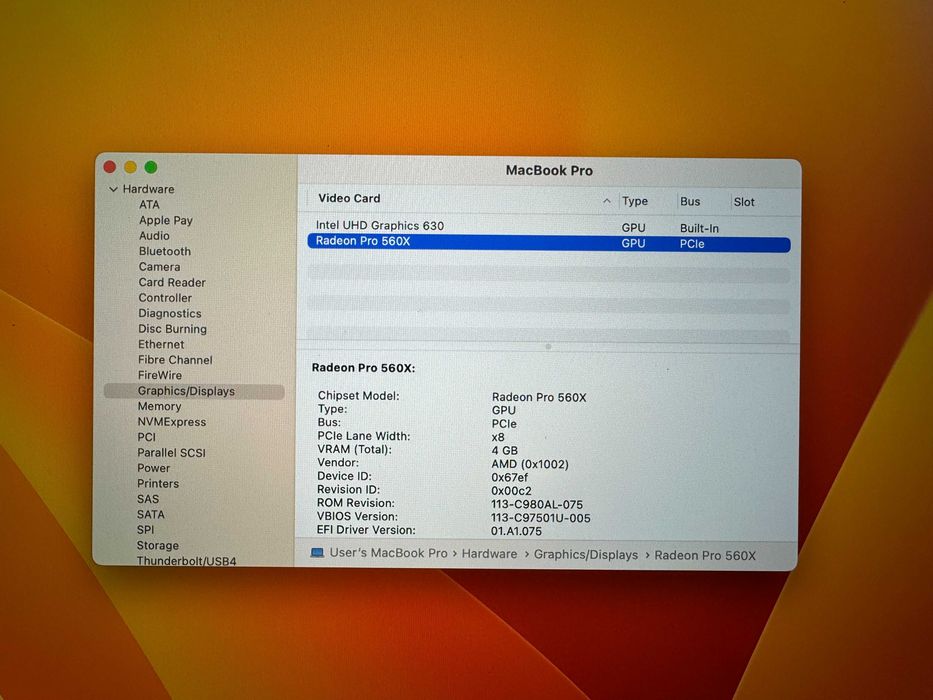
Task: Click Radeon Pro 560X in the path bar
Action: tap(705, 555)
